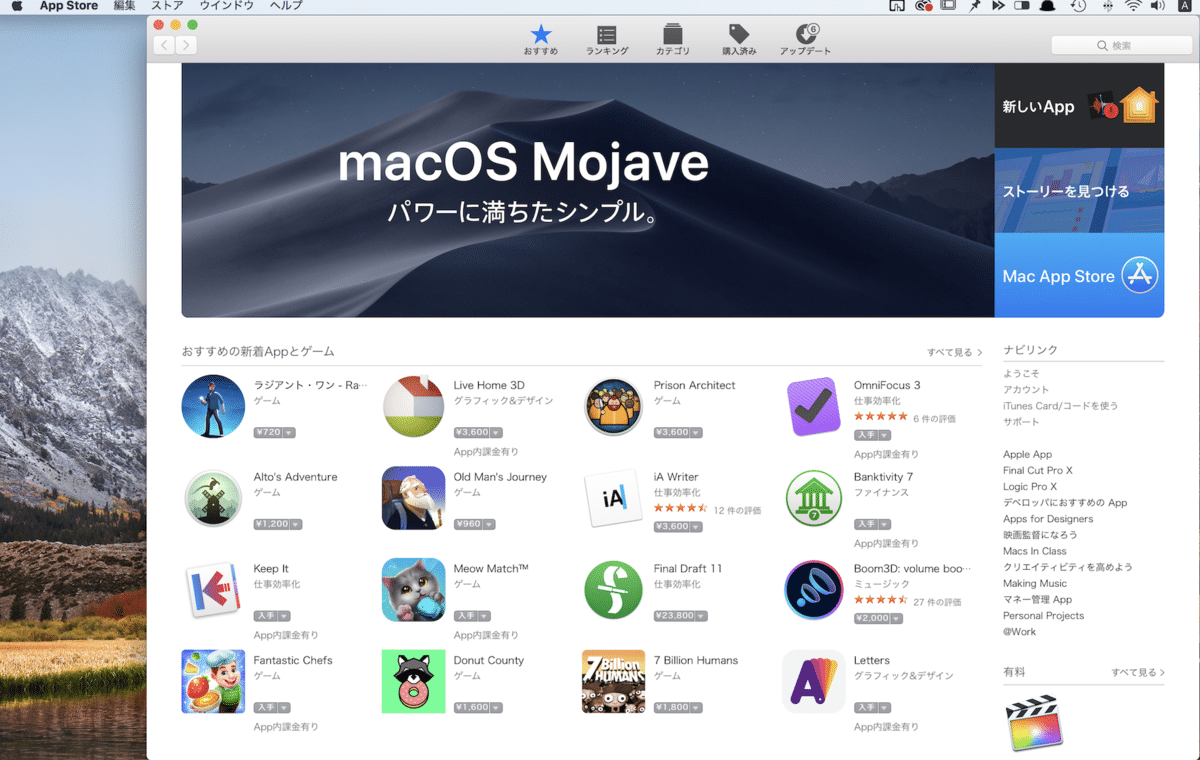
Task: Click the ¥1,800 button for 7 Billion Humans
Action: pos(678,708)
